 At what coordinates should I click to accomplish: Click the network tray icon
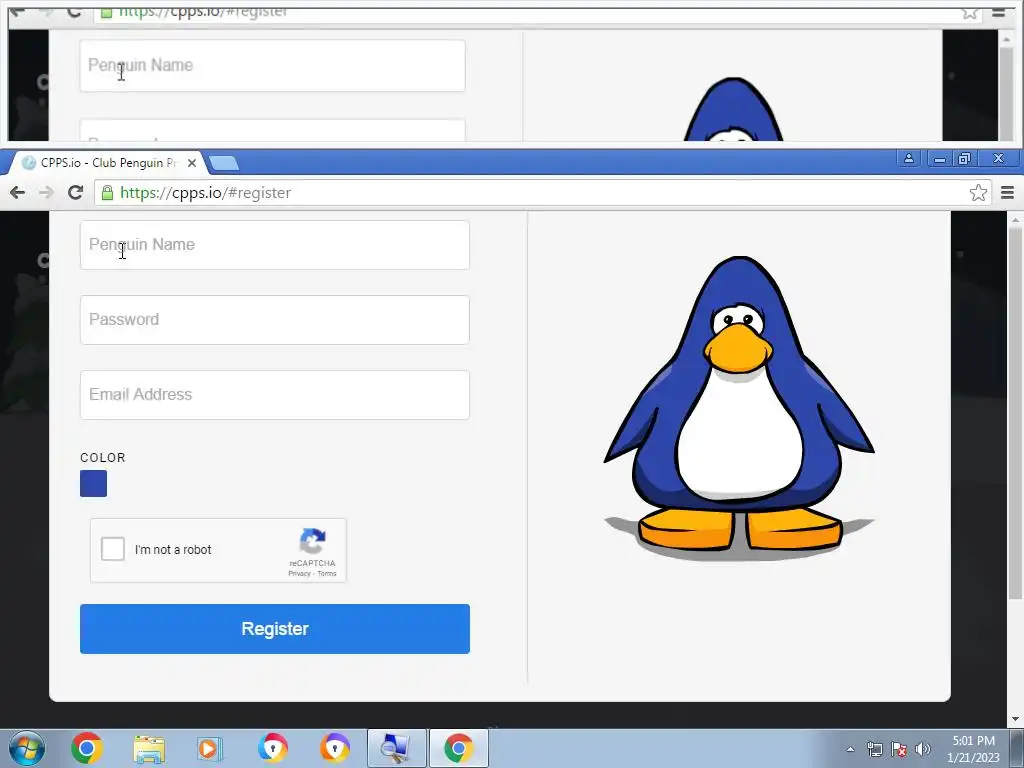coord(874,749)
